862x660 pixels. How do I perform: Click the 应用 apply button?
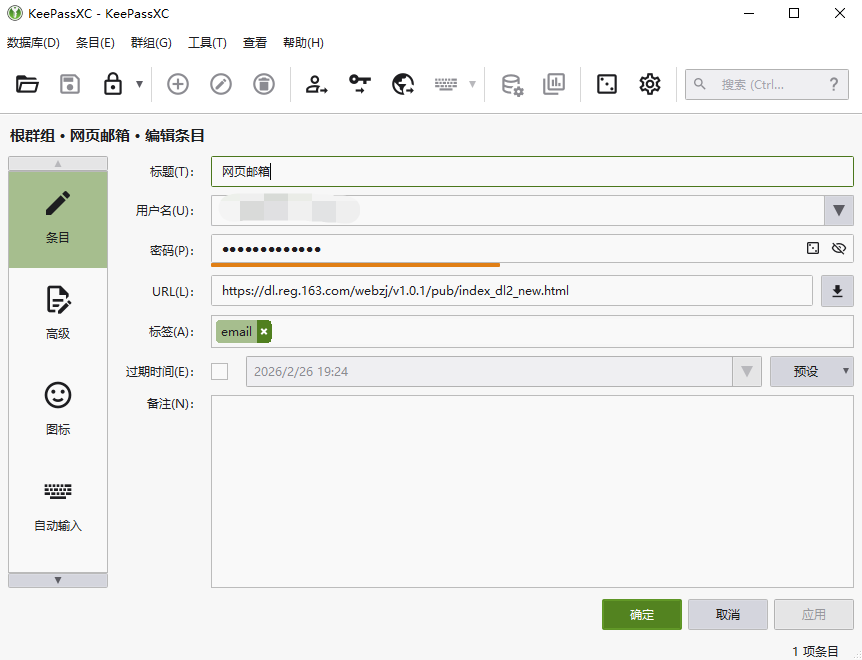point(814,614)
